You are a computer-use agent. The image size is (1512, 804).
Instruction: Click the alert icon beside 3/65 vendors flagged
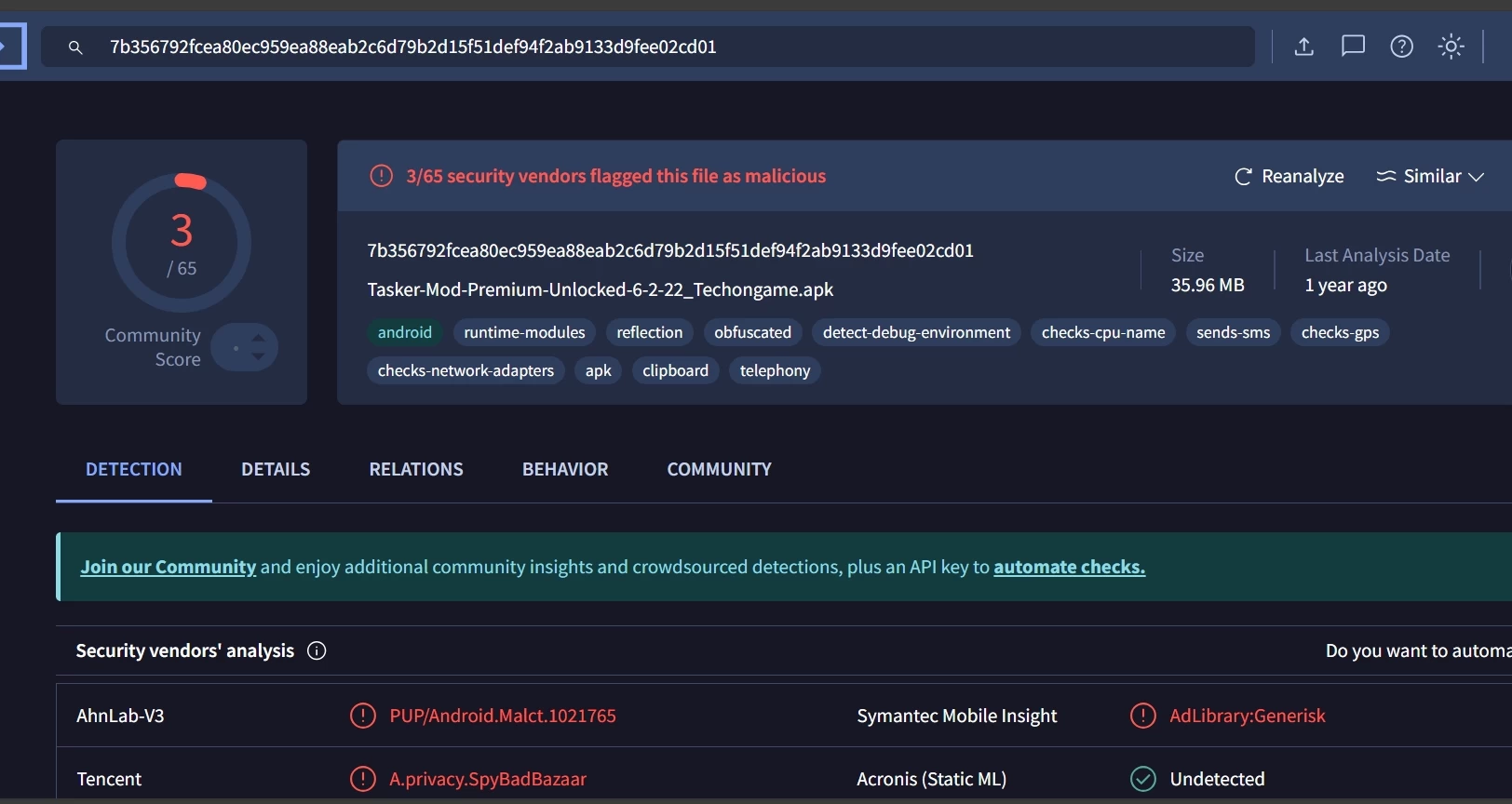coord(382,176)
